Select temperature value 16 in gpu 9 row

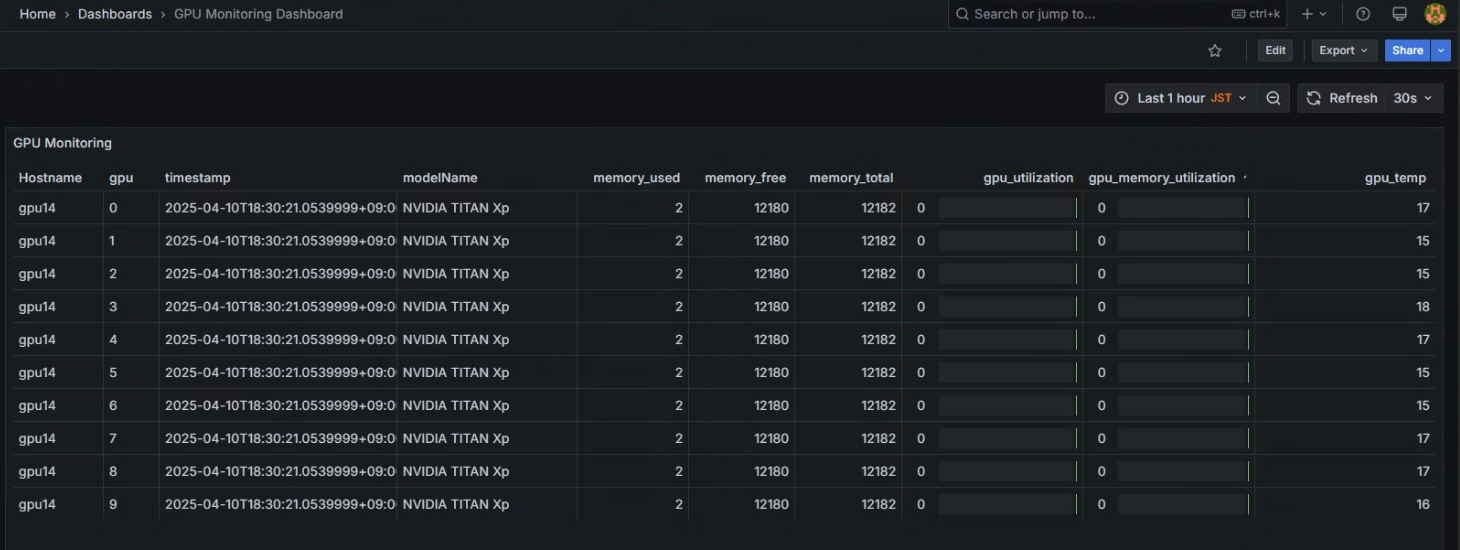1423,505
